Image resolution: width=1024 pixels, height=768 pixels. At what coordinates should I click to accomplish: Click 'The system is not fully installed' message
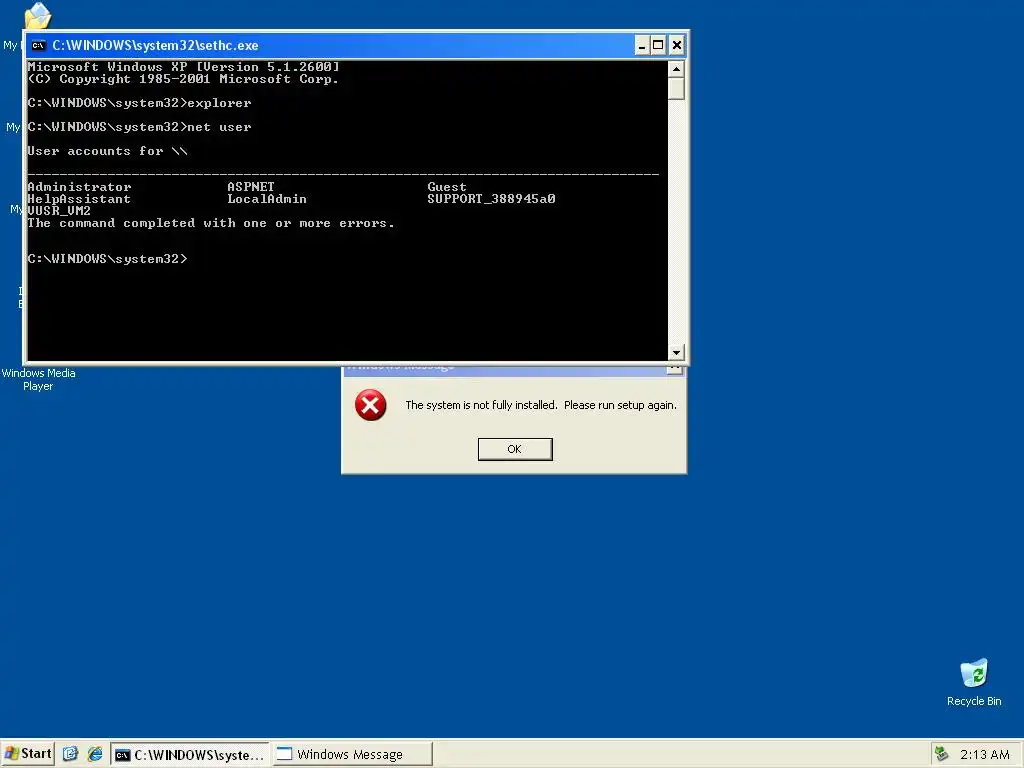tap(541, 405)
